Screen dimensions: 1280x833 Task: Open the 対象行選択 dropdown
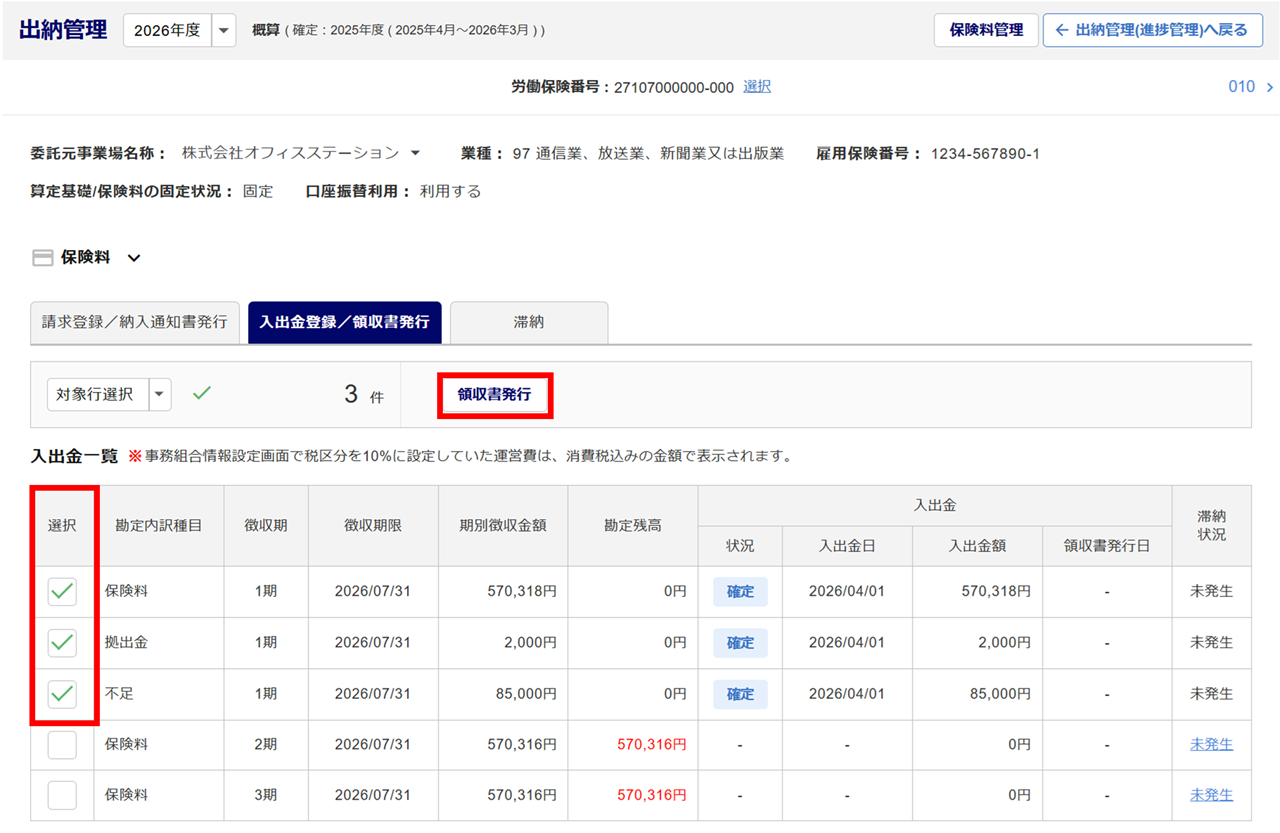160,395
